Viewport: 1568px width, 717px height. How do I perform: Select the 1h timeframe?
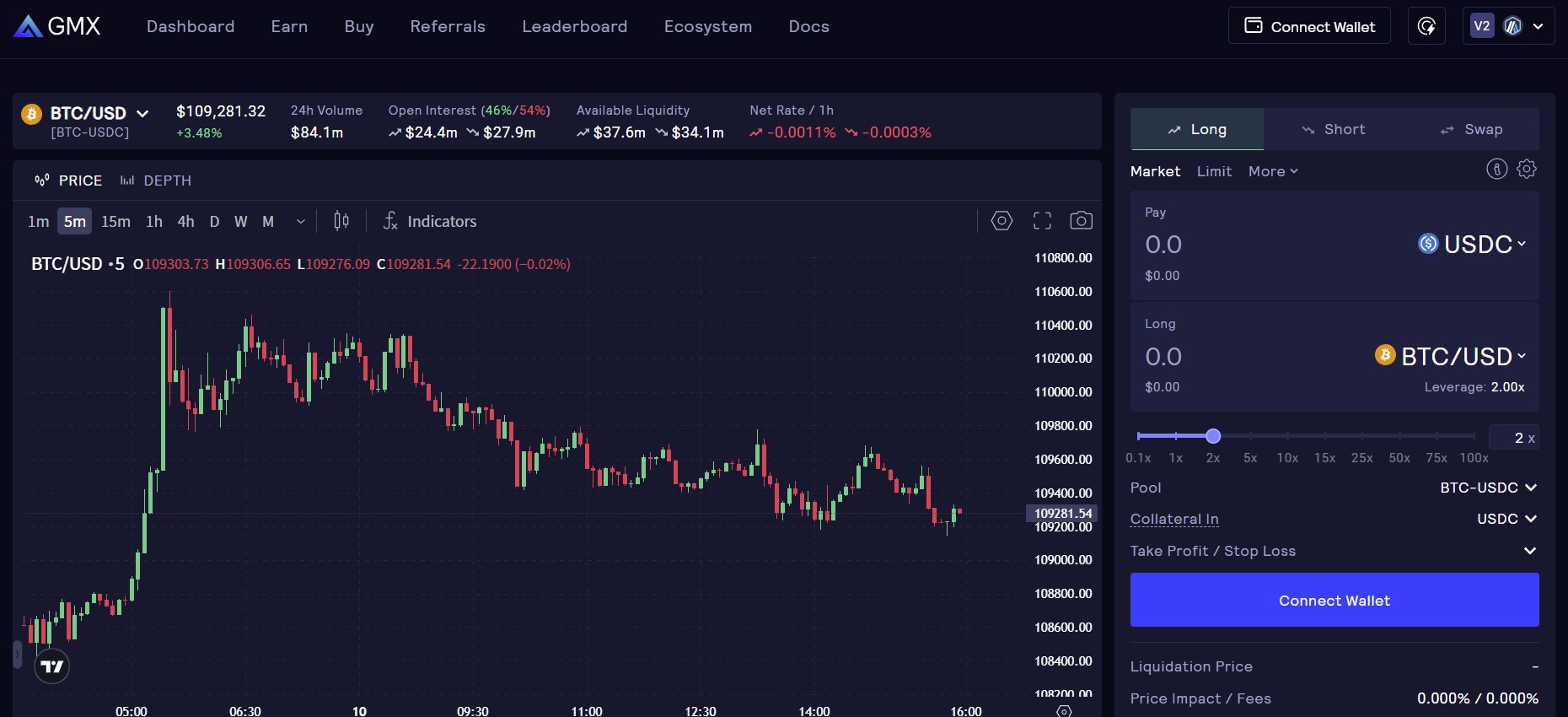[154, 222]
